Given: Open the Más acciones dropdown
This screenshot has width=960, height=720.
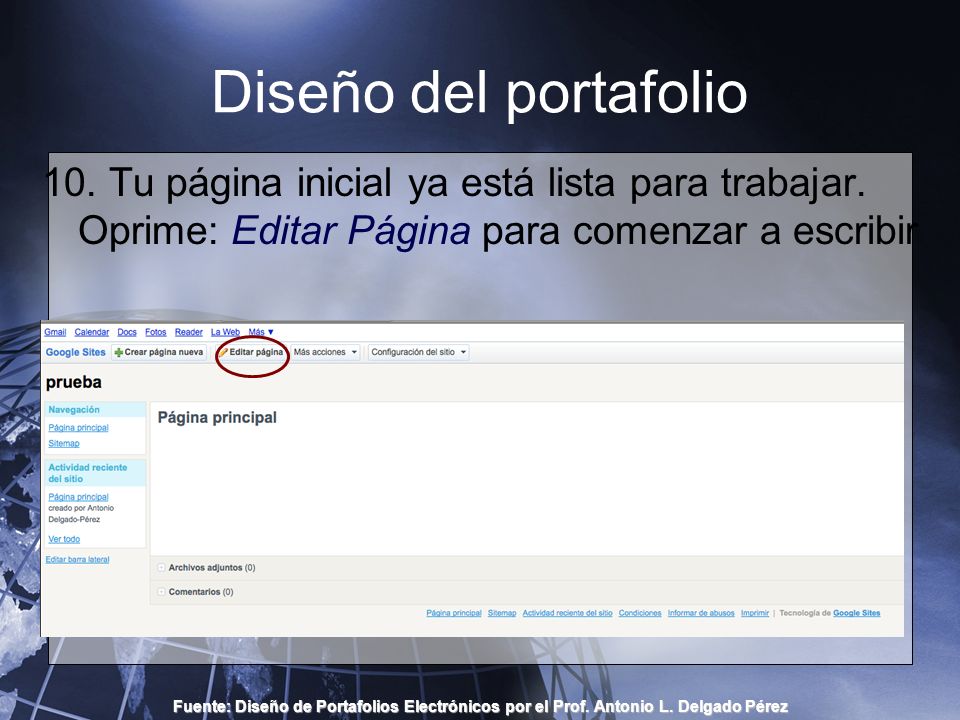Looking at the screenshot, I should [x=325, y=352].
